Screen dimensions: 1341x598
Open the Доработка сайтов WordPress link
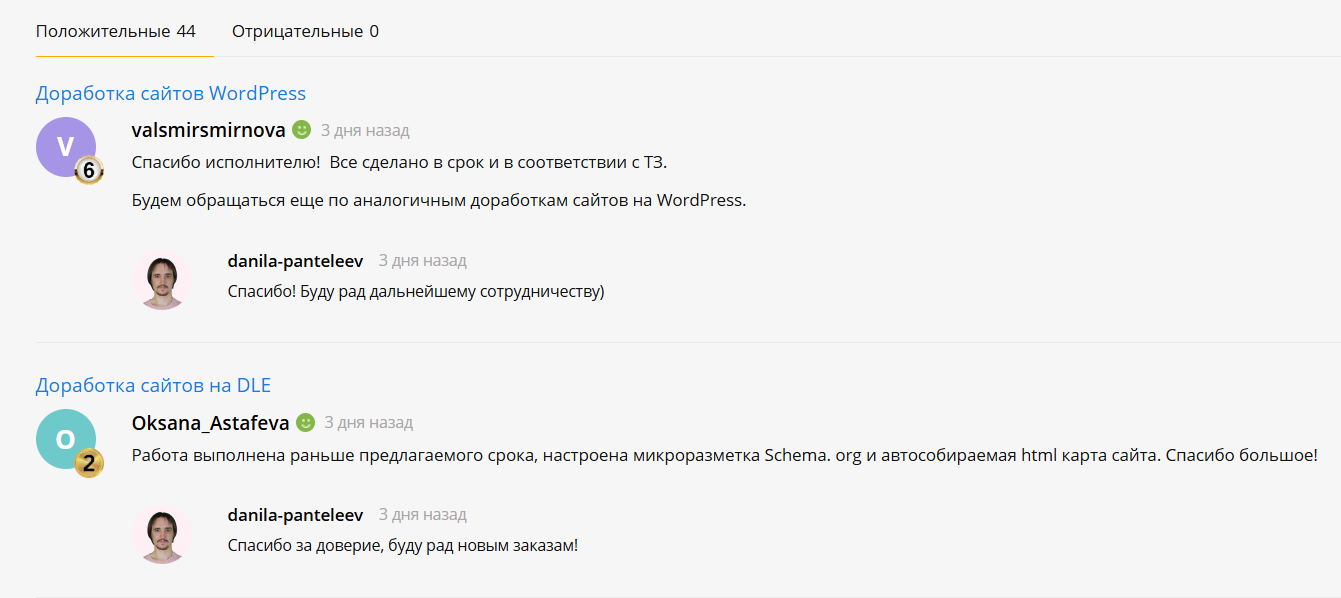171,93
